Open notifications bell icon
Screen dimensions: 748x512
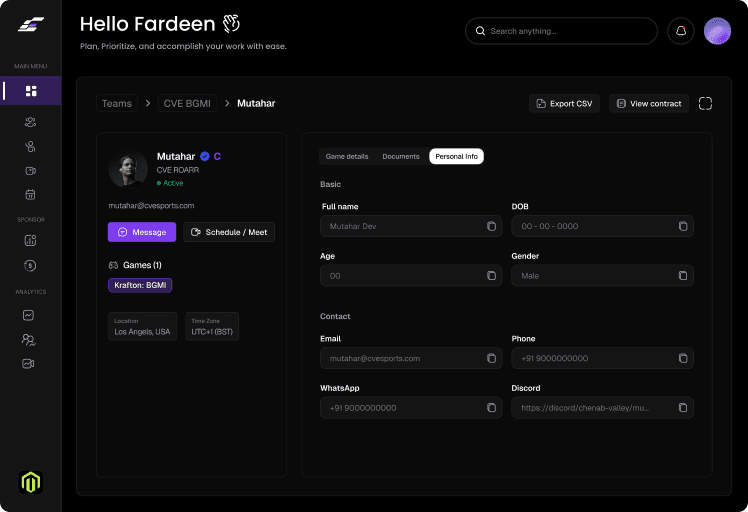click(x=681, y=31)
